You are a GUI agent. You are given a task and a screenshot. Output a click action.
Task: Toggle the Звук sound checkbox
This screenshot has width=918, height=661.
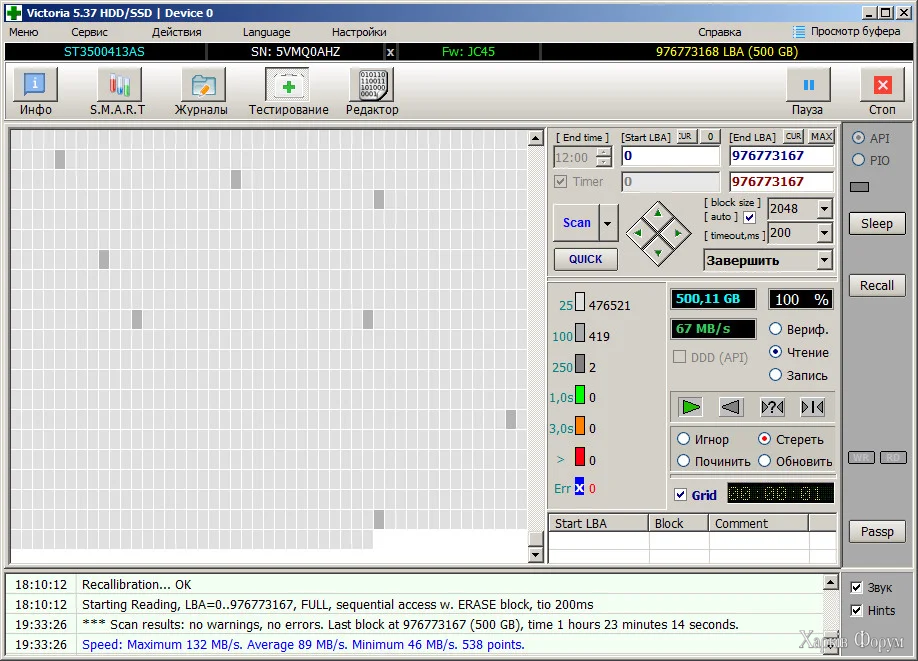[856, 587]
